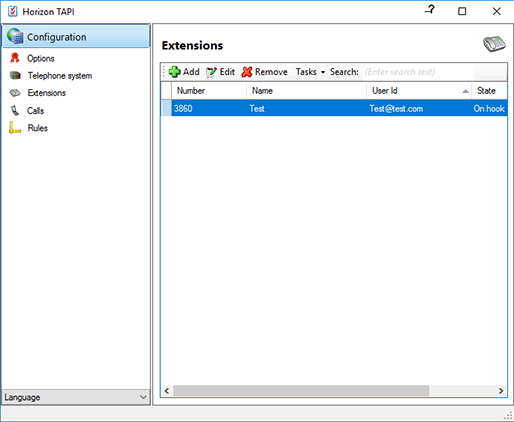This screenshot has width=514, height=422.
Task: Select Options in the sidebar
Action: 41,58
